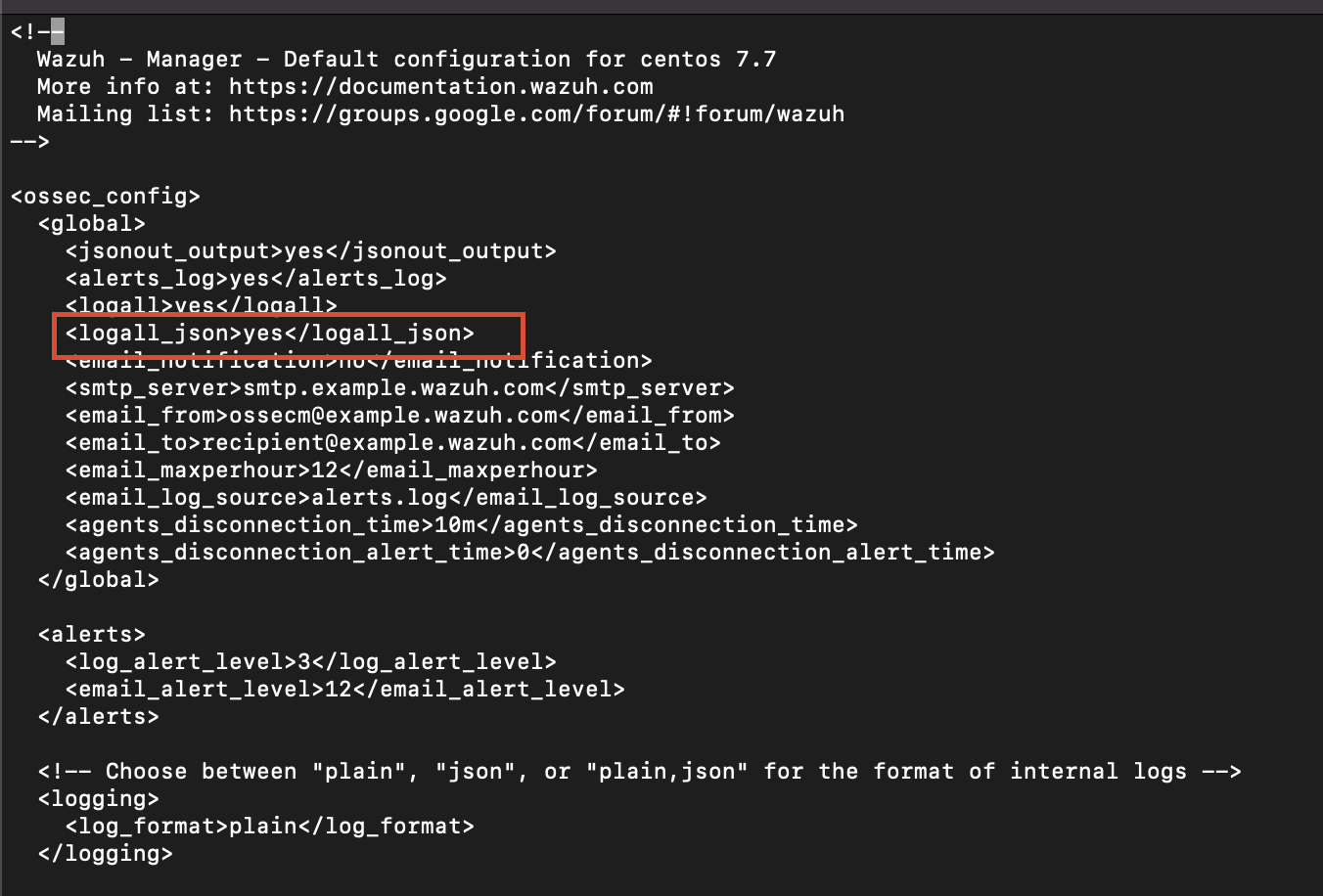This screenshot has height=896, width=1323.
Task: Click the documentation.wazuh.com URL
Action: (440, 86)
